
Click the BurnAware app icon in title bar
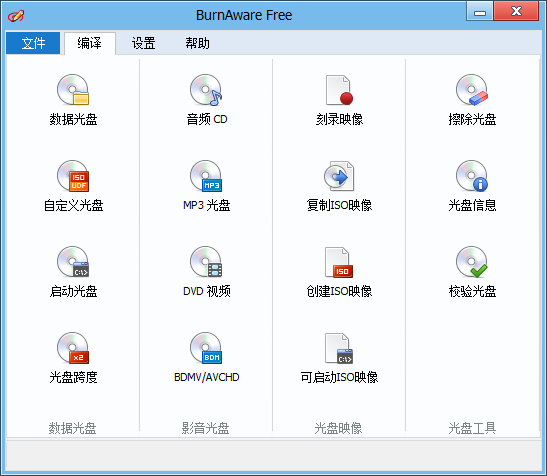click(16, 15)
